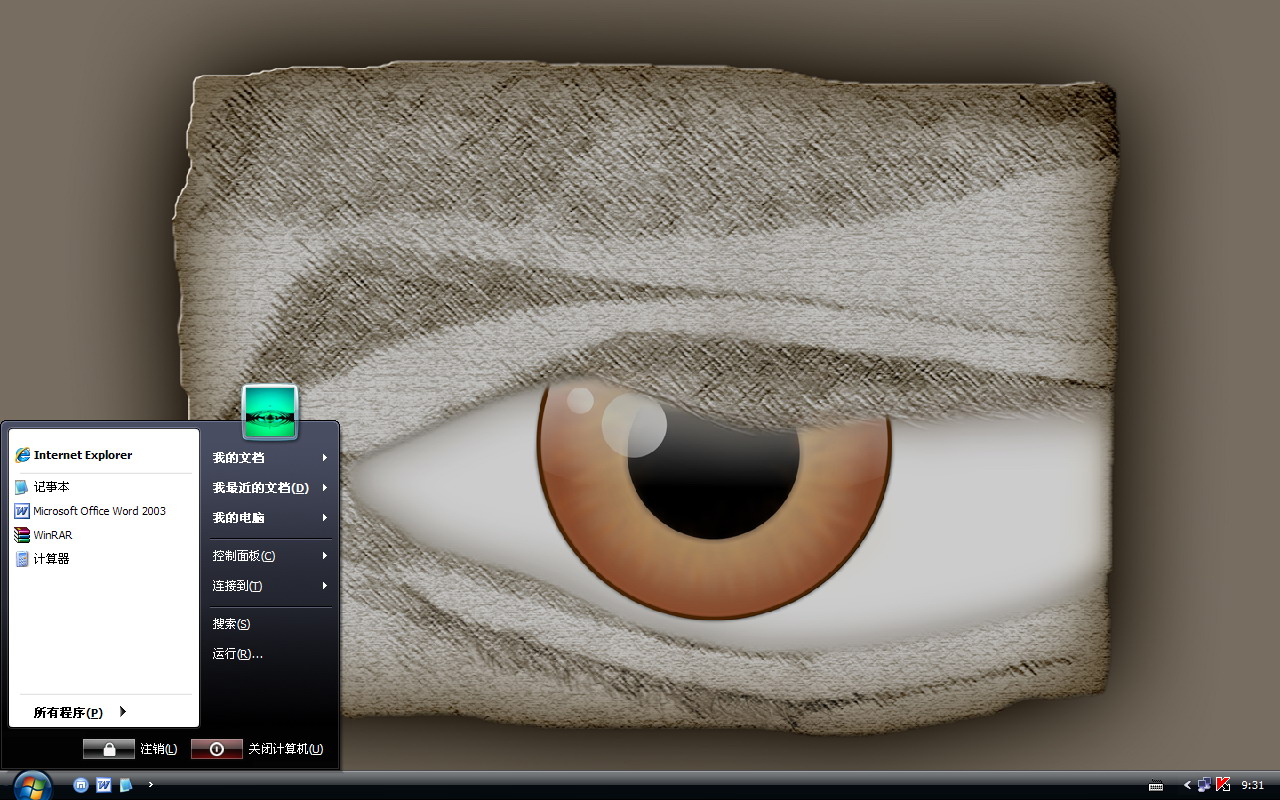
Task: Open 我的文档 (My Documents)
Action: coord(270,457)
